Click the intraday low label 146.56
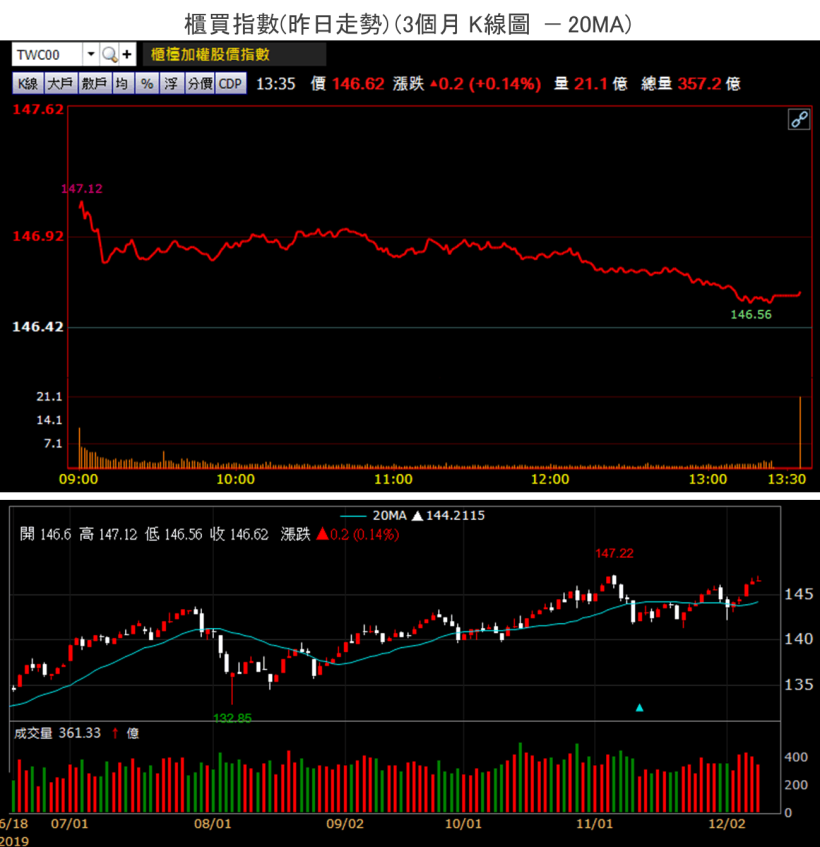820x847 pixels. pos(751,314)
